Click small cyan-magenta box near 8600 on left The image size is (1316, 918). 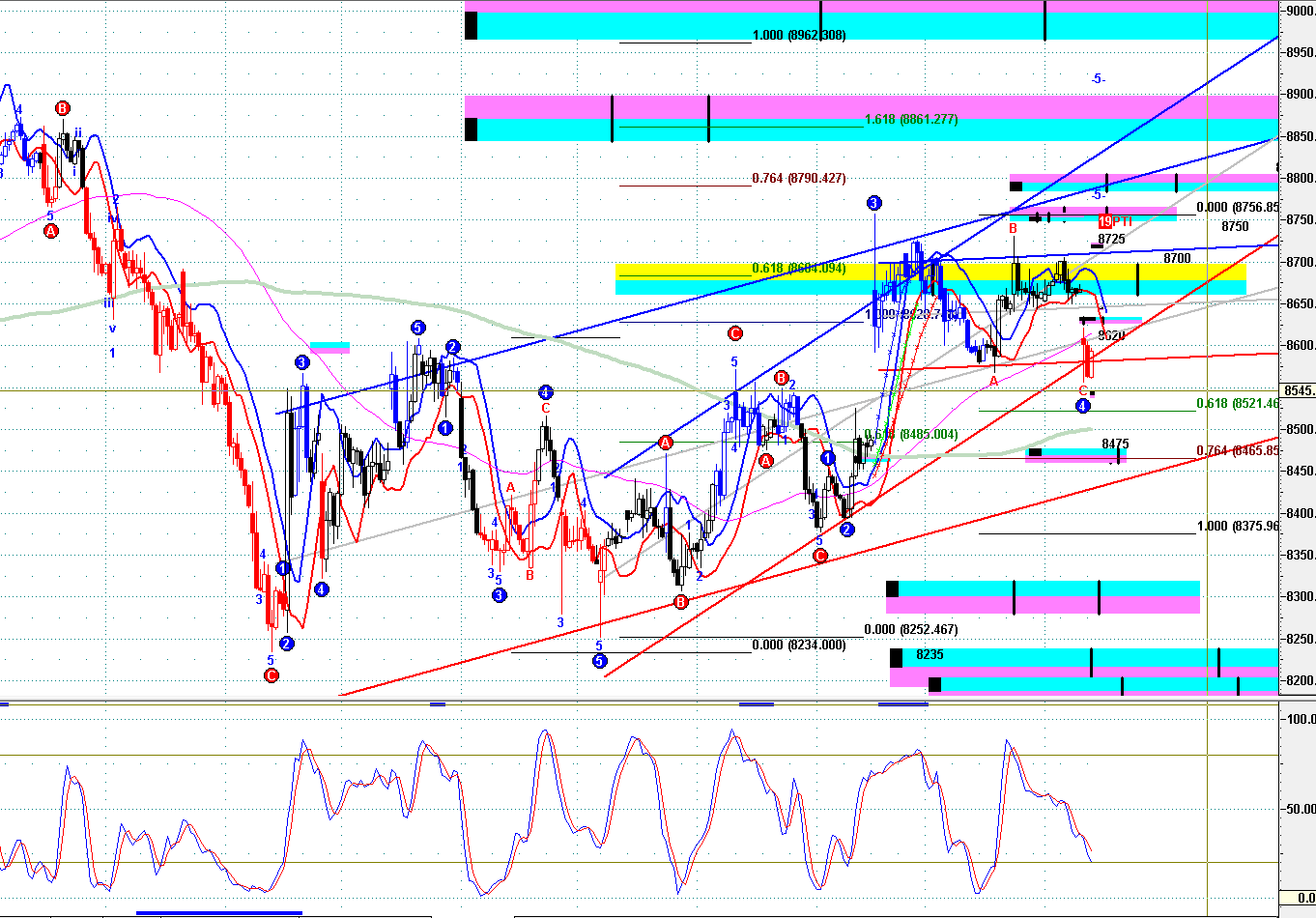click(x=329, y=347)
